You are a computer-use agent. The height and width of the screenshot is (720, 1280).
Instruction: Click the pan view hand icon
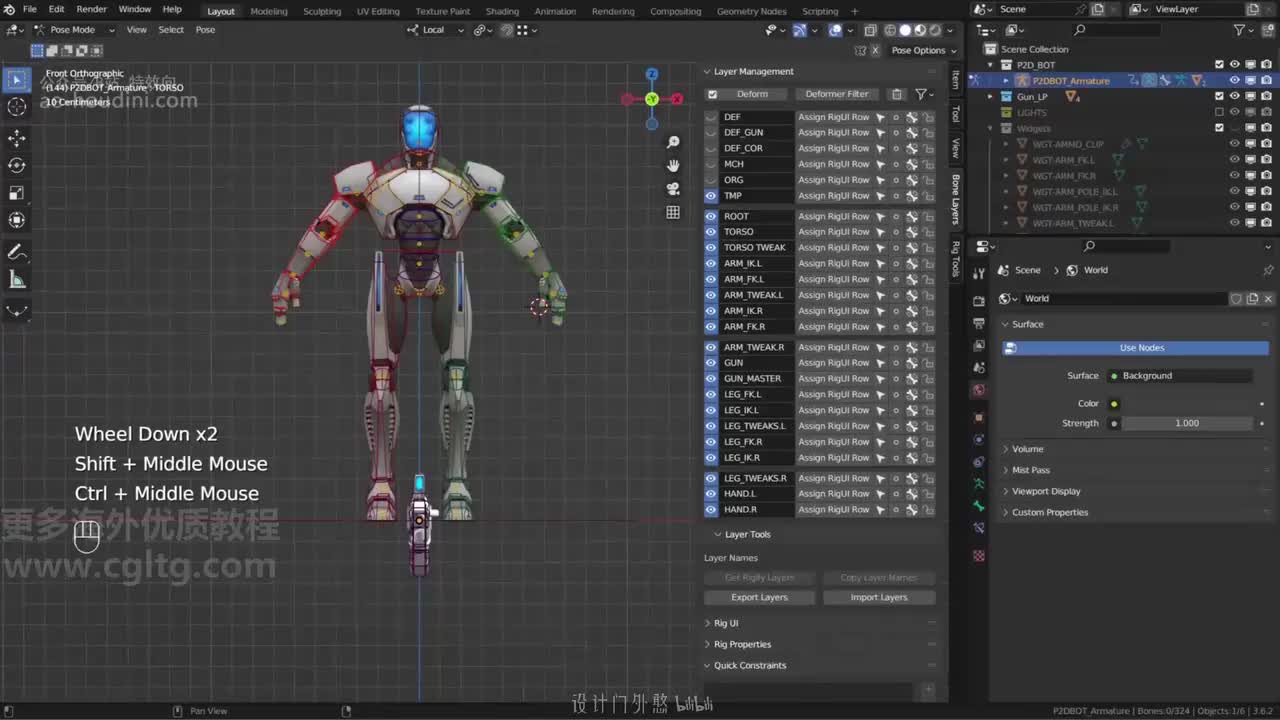[x=673, y=166]
